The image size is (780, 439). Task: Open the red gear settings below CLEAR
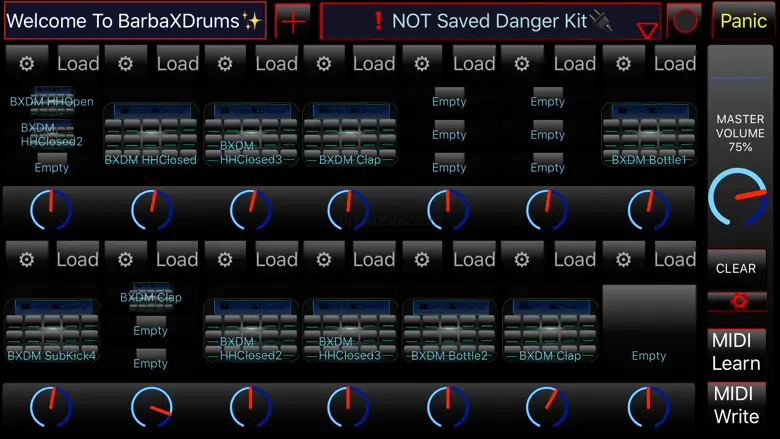[737, 301]
